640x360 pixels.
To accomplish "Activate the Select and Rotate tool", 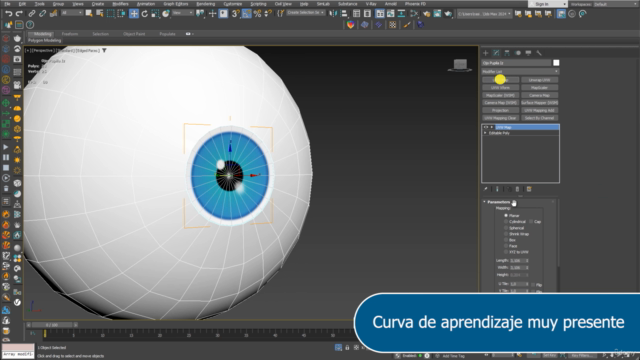I will (x=144, y=14).
